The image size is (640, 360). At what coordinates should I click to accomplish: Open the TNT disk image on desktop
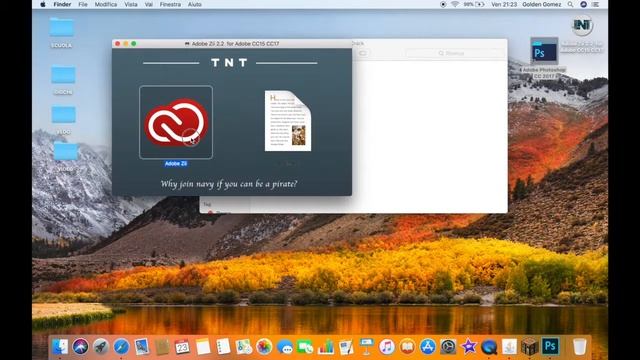tap(582, 26)
